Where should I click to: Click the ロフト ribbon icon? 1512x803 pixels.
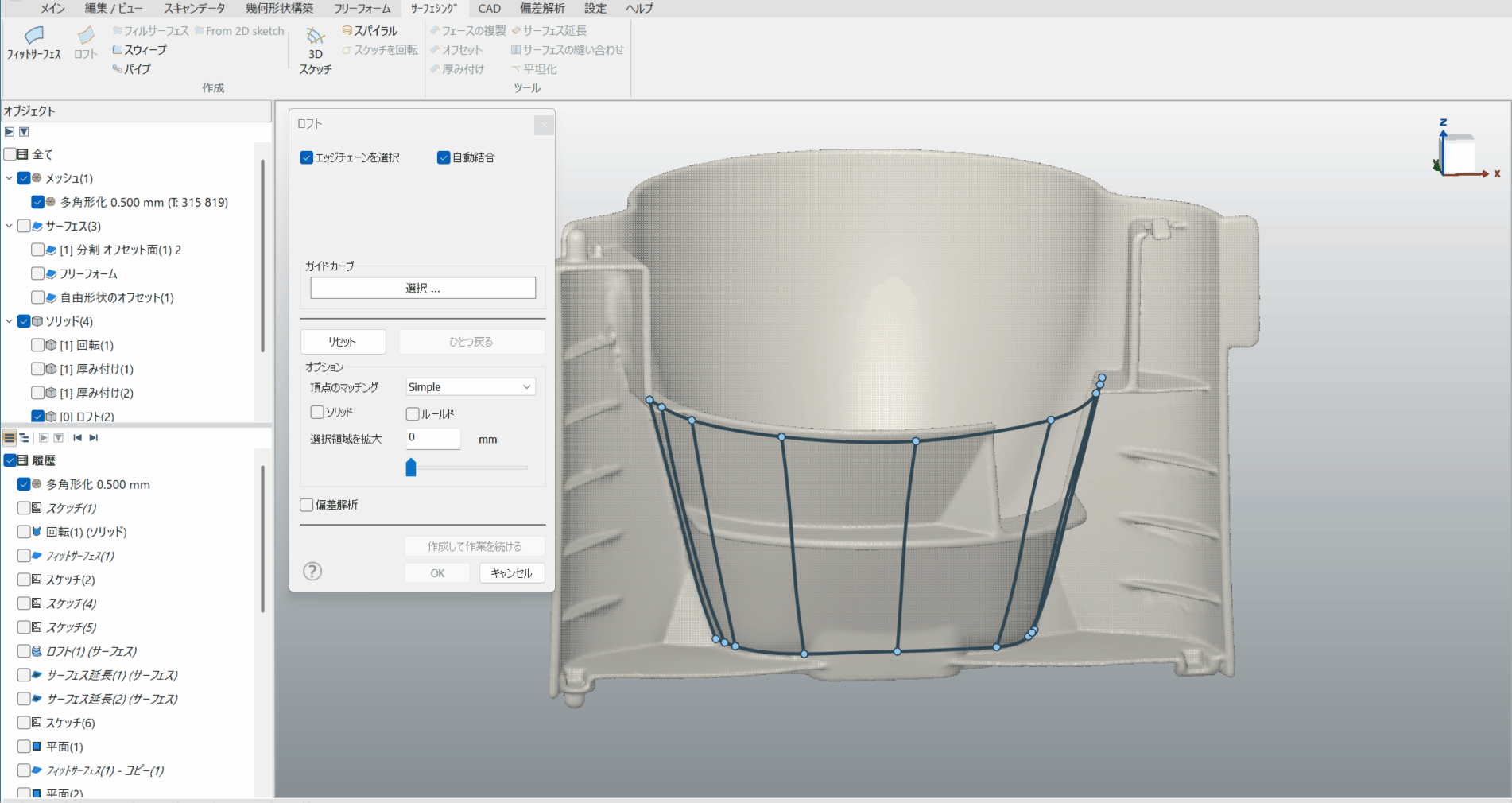(x=85, y=36)
